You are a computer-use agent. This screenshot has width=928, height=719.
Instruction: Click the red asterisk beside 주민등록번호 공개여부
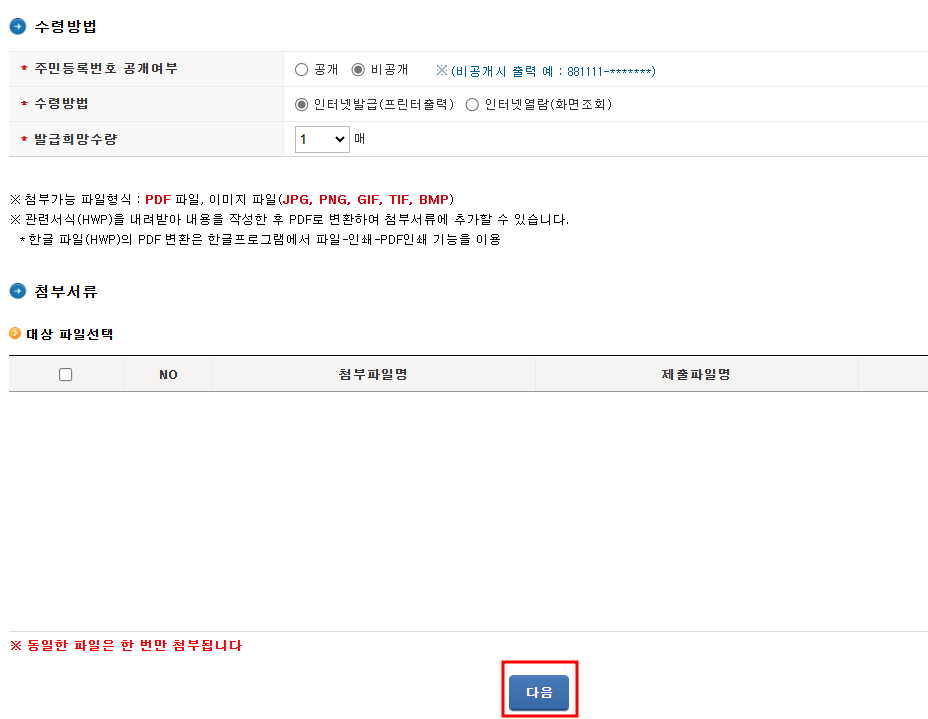point(23,69)
